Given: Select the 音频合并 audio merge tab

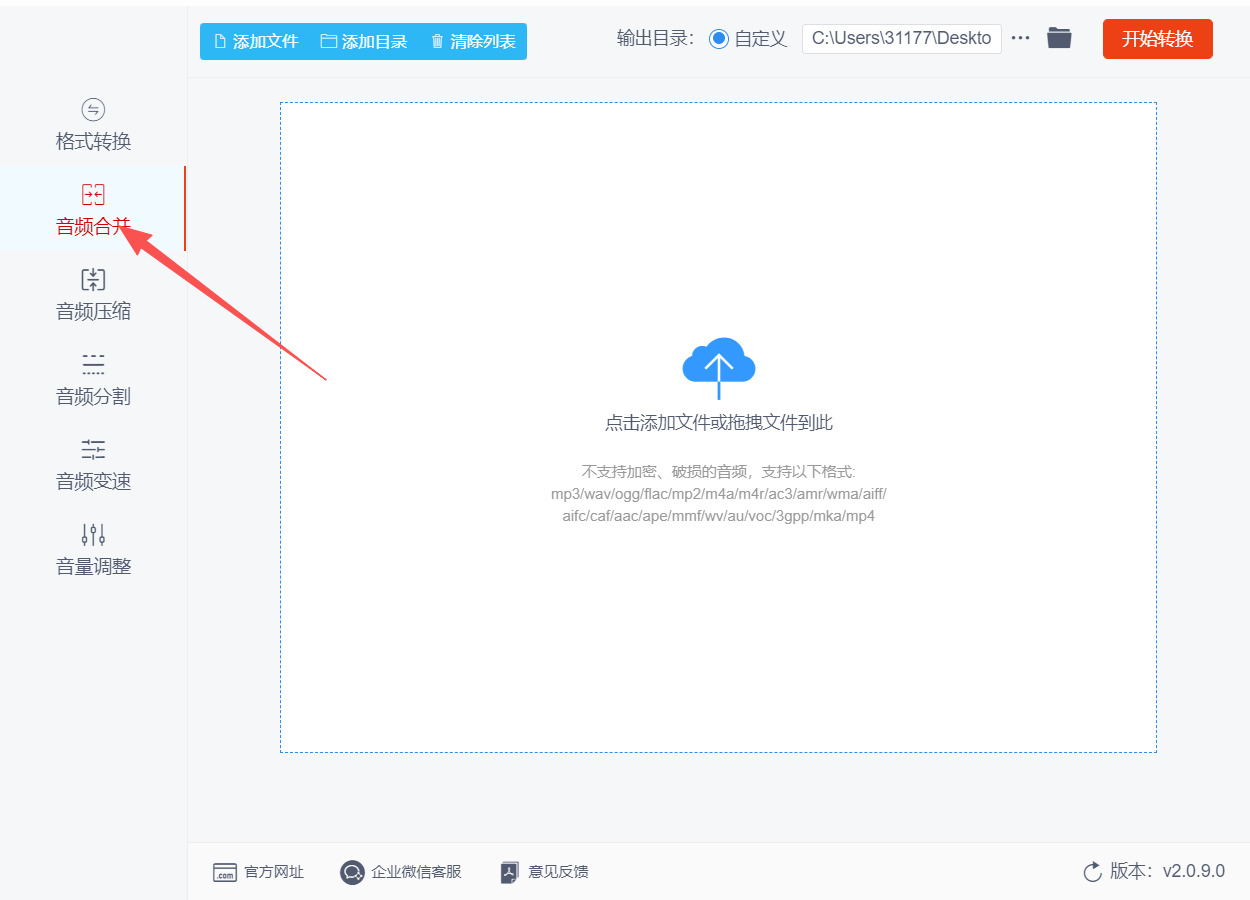Looking at the screenshot, I should (93, 210).
